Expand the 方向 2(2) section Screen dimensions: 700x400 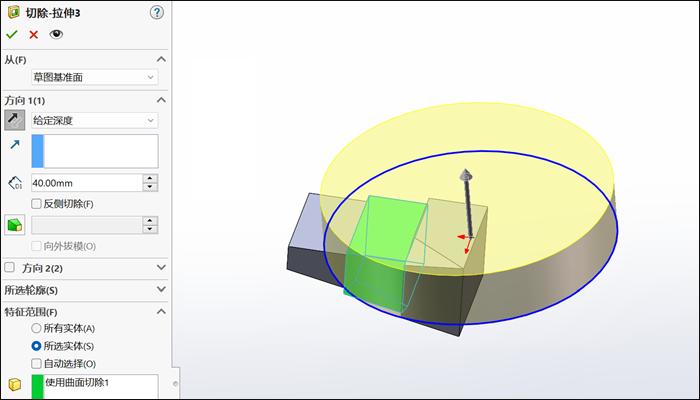pyautogui.click(x=161, y=267)
